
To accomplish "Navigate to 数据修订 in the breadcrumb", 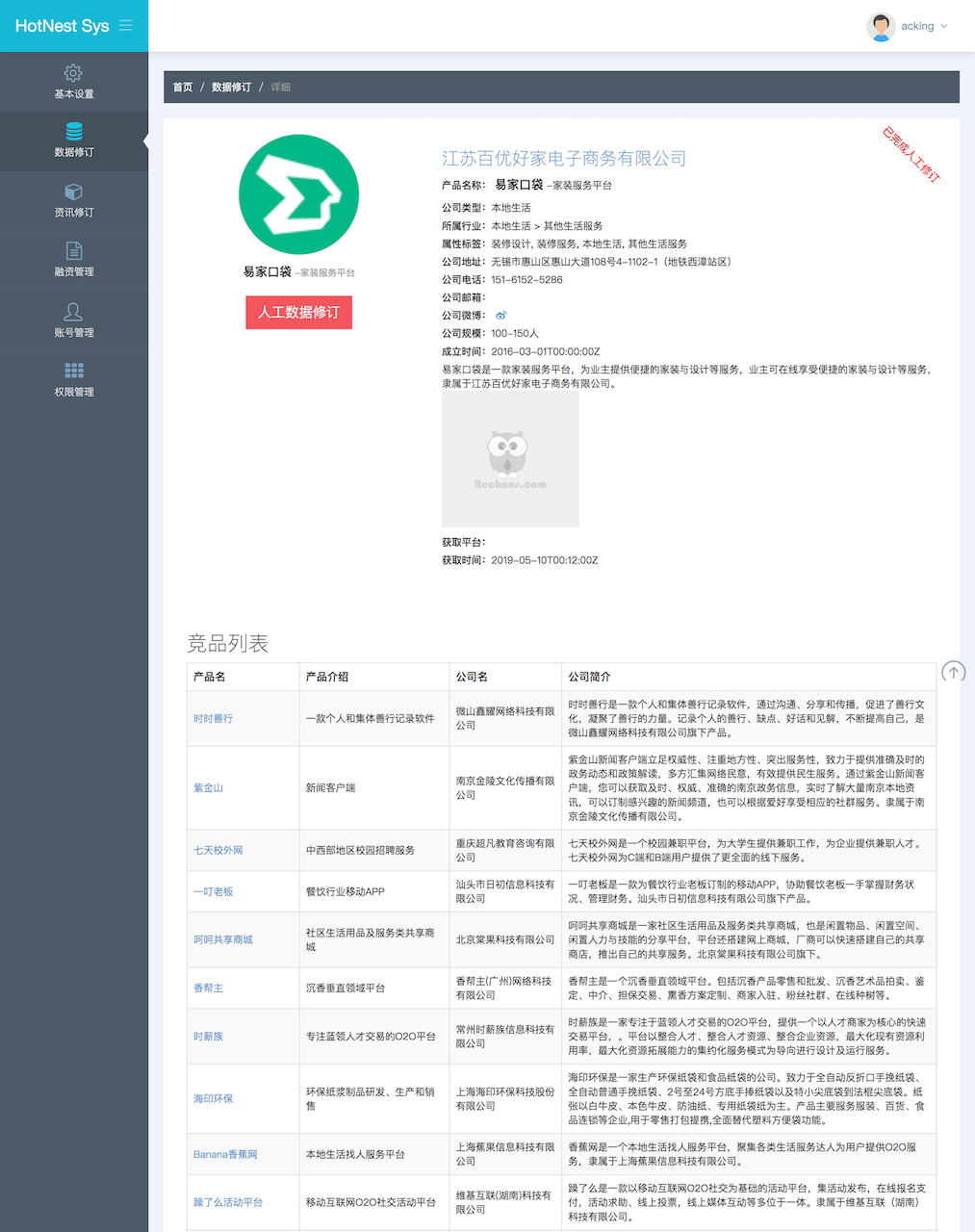I will click(231, 88).
